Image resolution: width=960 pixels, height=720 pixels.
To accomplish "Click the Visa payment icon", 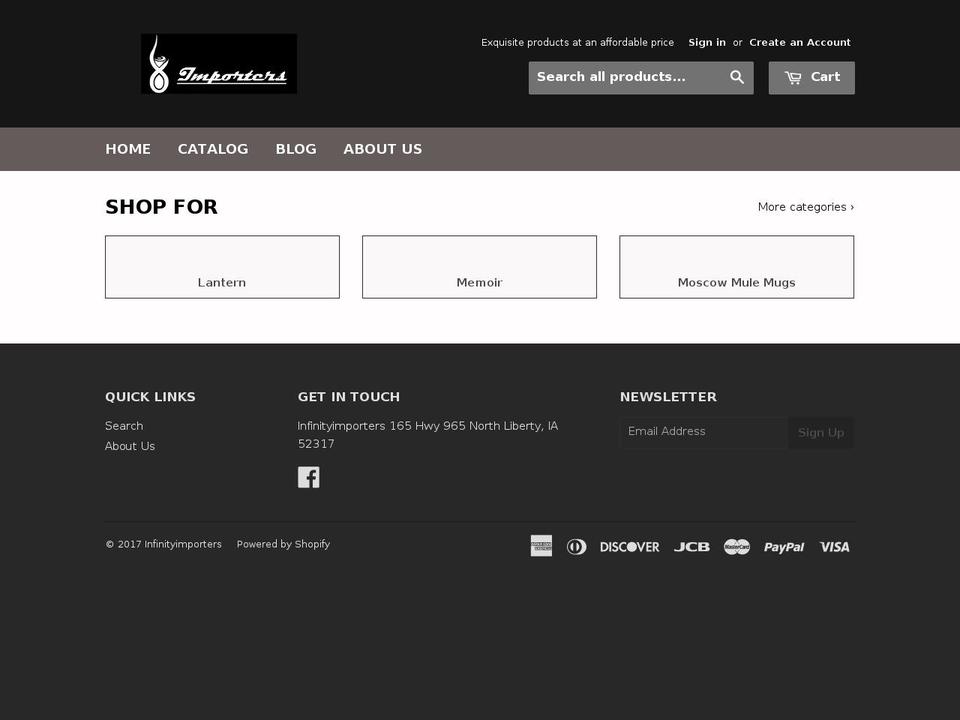I will tap(834, 547).
